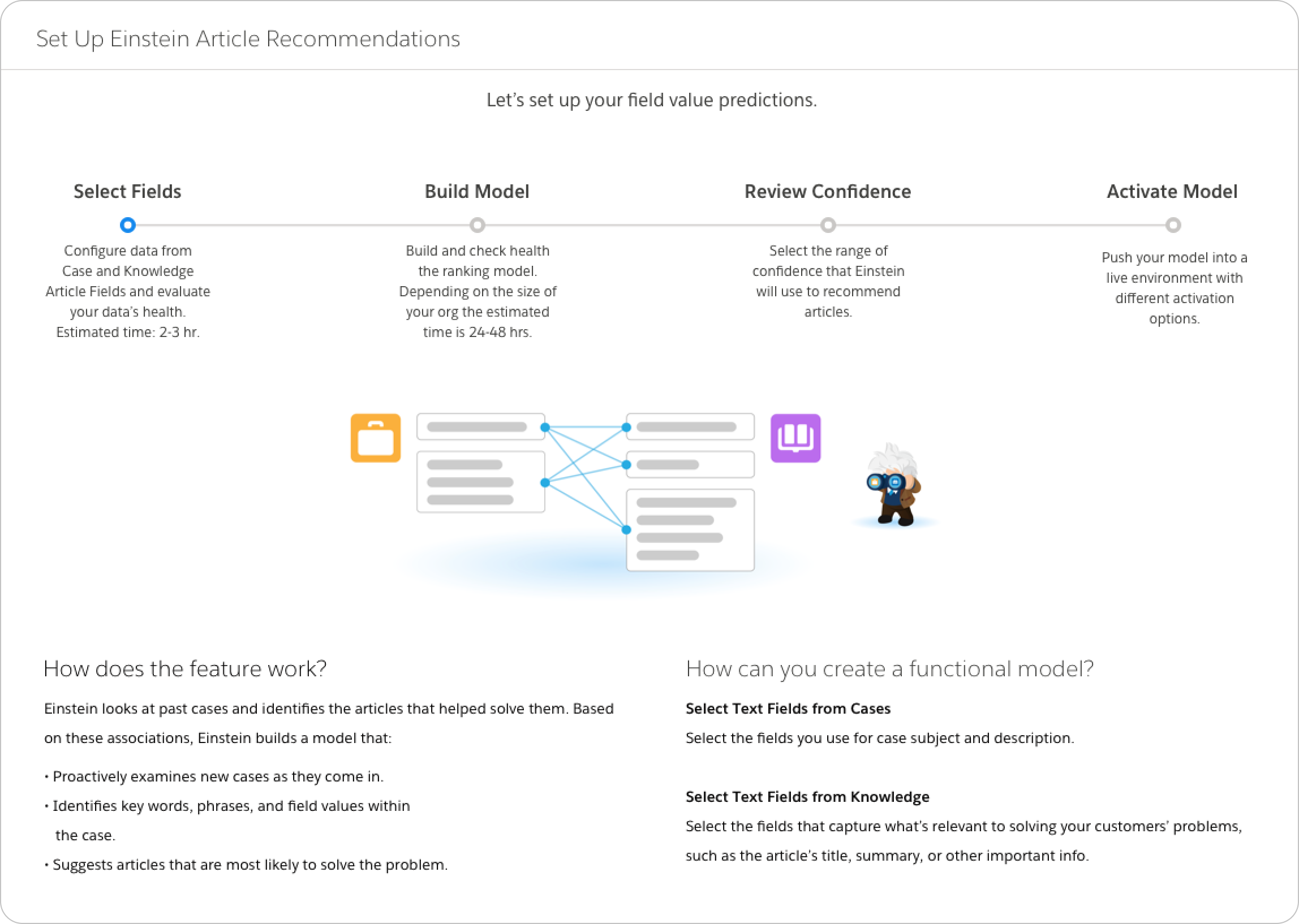Click the "Select Text Fields from Knowledge" subheading
Image resolution: width=1299 pixels, height=924 pixels.
click(x=807, y=797)
